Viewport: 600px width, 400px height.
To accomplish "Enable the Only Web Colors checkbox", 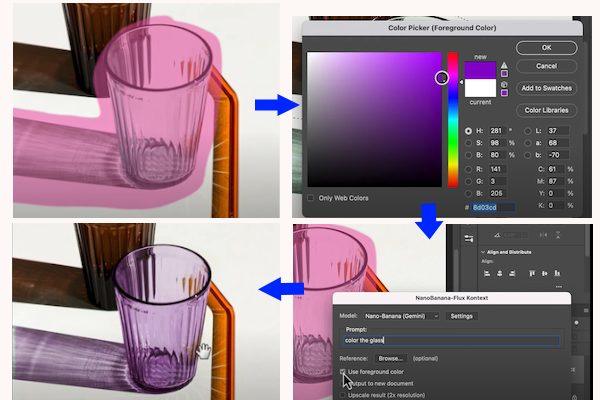I will point(311,198).
